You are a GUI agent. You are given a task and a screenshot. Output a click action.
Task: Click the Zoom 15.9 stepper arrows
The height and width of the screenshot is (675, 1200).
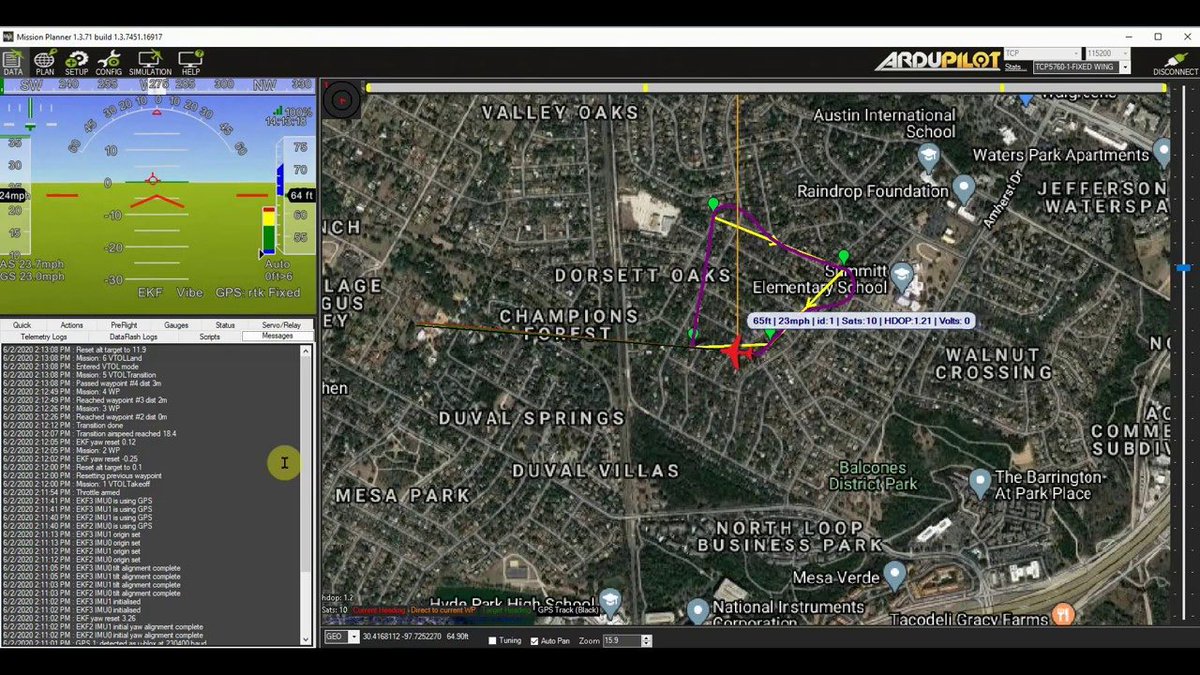pos(646,640)
